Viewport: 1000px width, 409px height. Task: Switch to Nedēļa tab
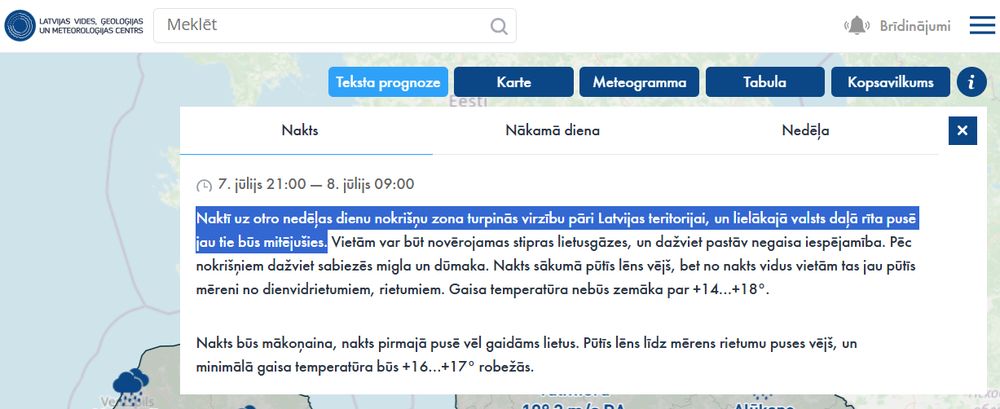pyautogui.click(x=805, y=131)
